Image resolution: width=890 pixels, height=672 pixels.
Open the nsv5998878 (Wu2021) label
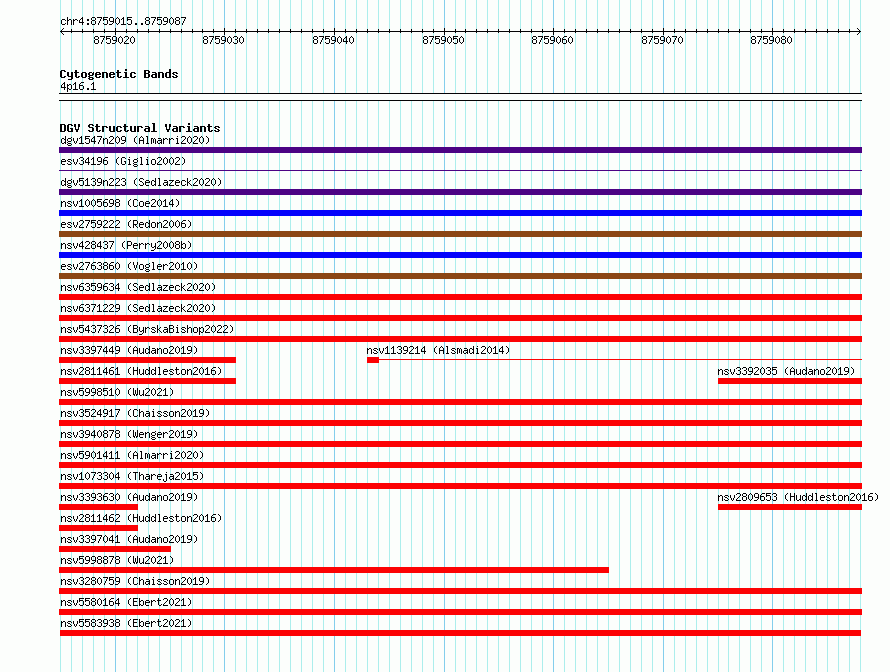click(x=117, y=560)
